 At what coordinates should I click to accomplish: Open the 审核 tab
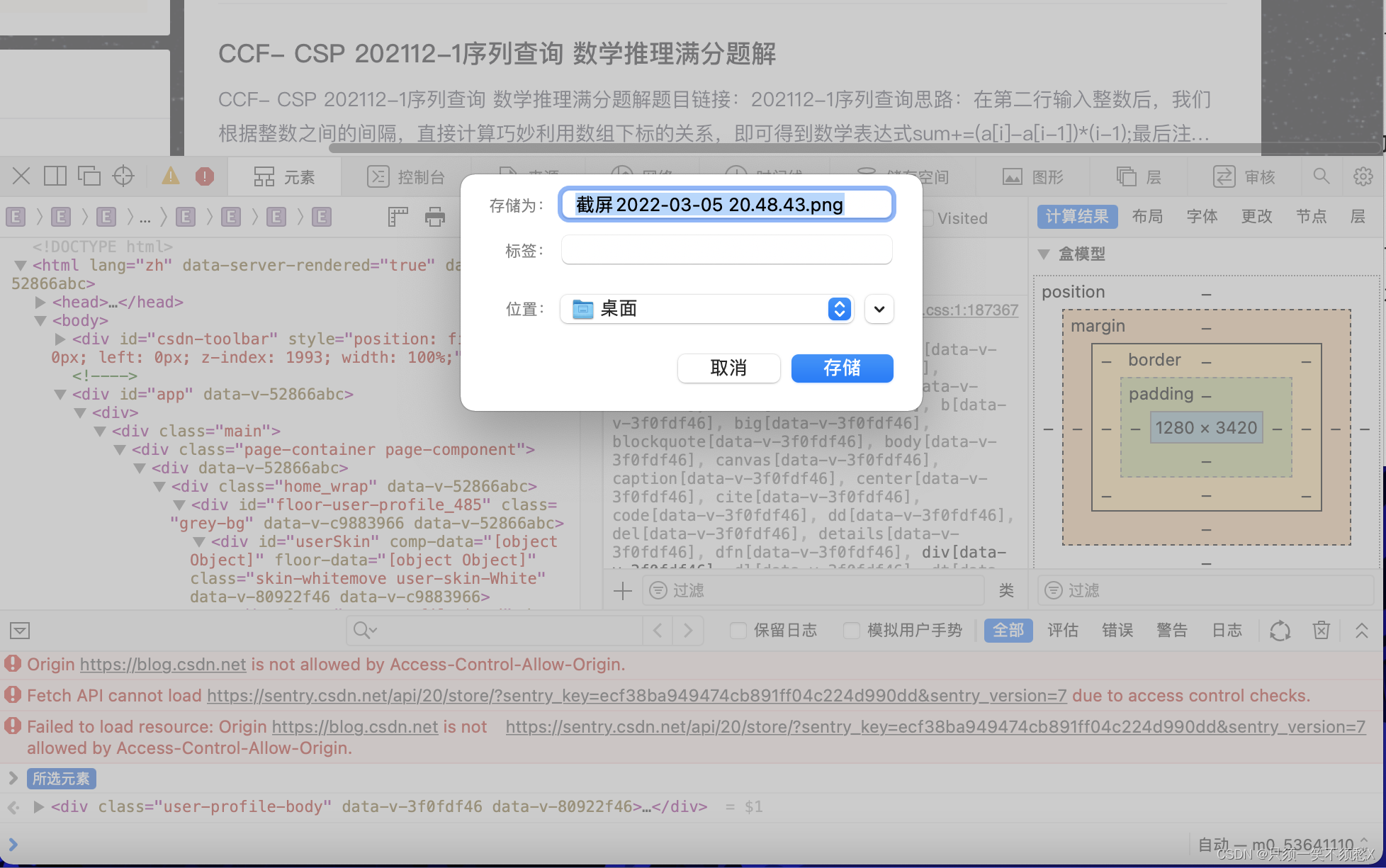(1244, 176)
